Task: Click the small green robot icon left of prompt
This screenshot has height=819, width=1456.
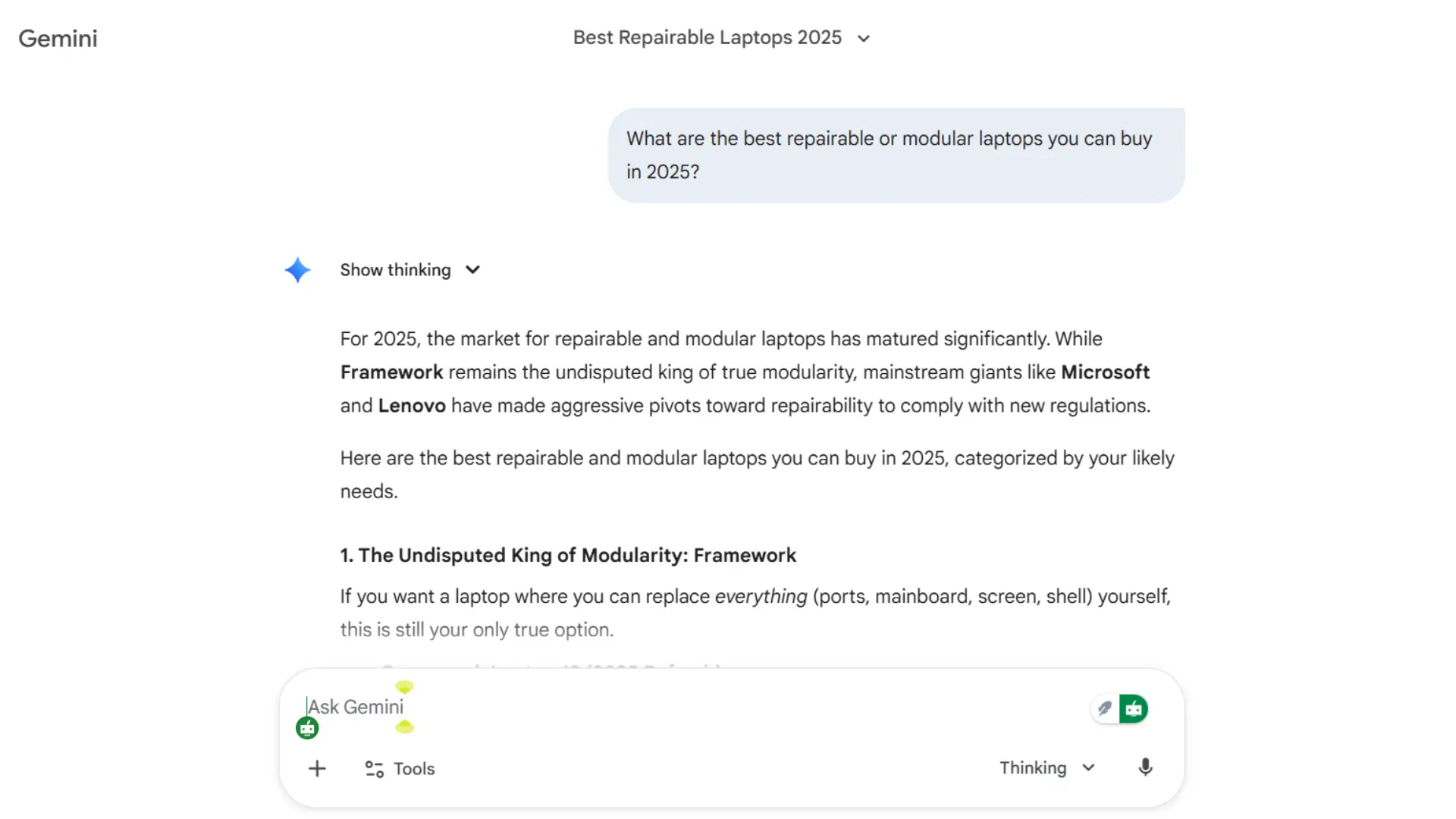Action: 307,728
